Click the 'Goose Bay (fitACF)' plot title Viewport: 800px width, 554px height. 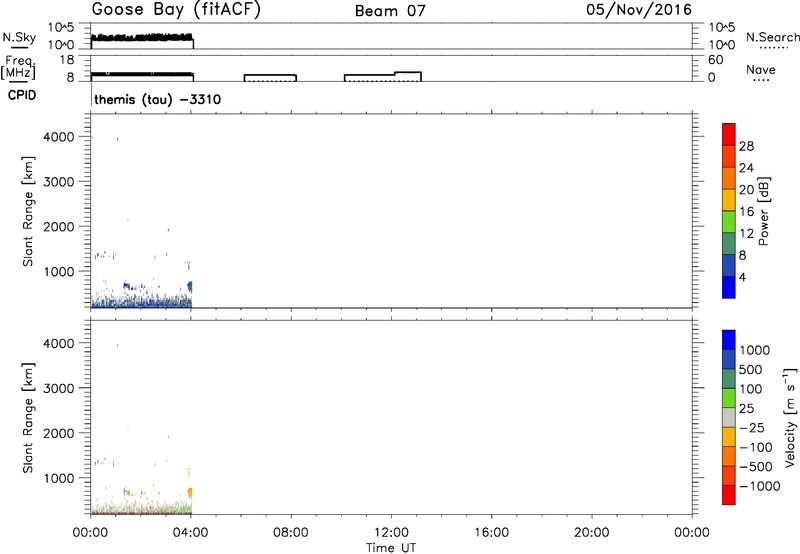[x=176, y=10]
